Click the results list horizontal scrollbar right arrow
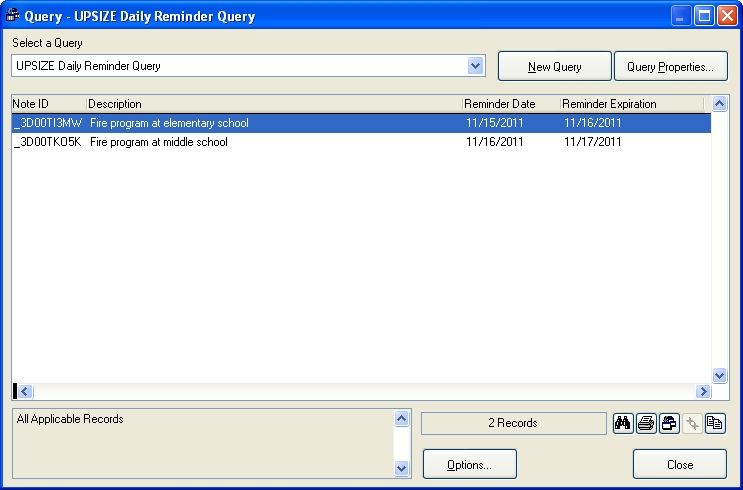 tap(703, 391)
